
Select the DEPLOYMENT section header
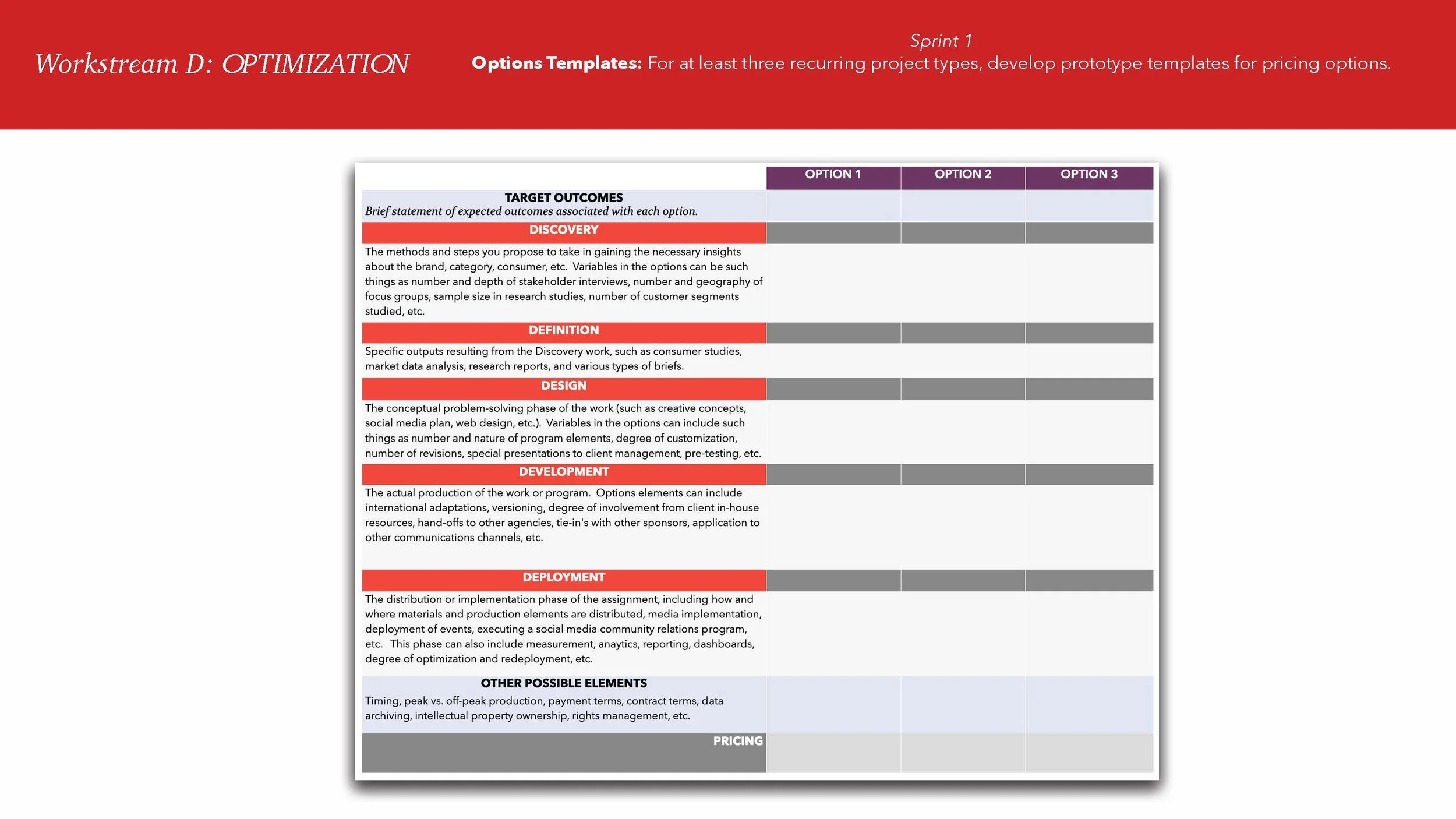coord(563,577)
